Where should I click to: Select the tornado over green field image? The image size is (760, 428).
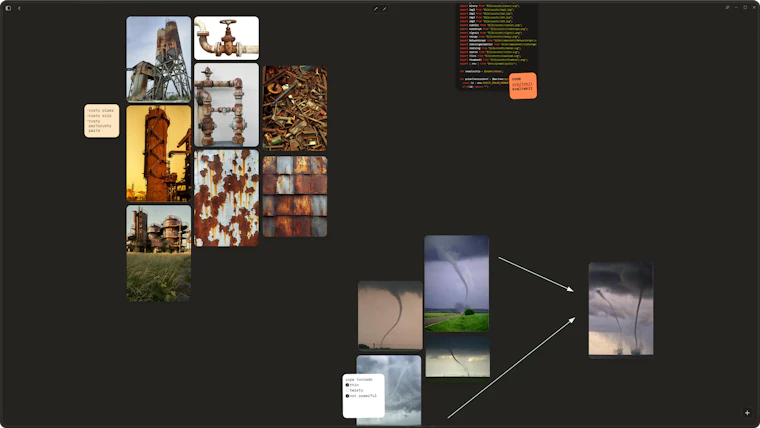[x=457, y=284]
